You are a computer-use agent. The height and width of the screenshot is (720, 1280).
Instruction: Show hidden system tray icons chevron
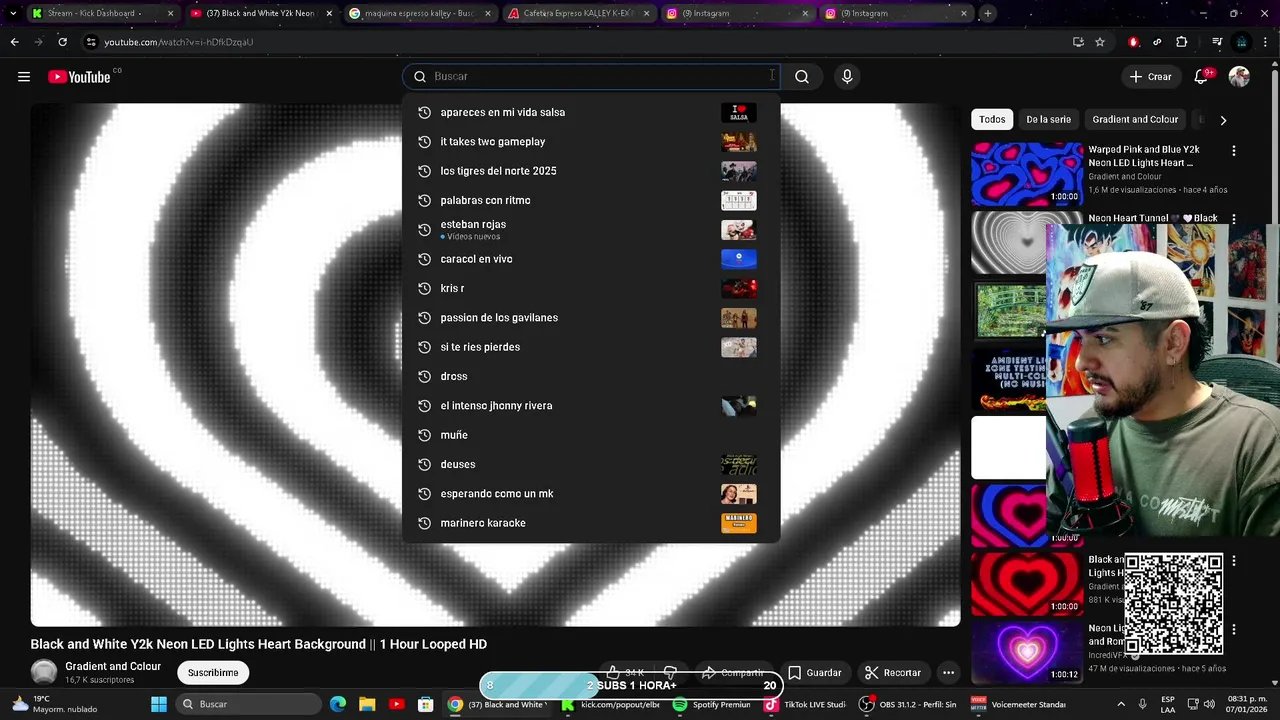[1120, 704]
